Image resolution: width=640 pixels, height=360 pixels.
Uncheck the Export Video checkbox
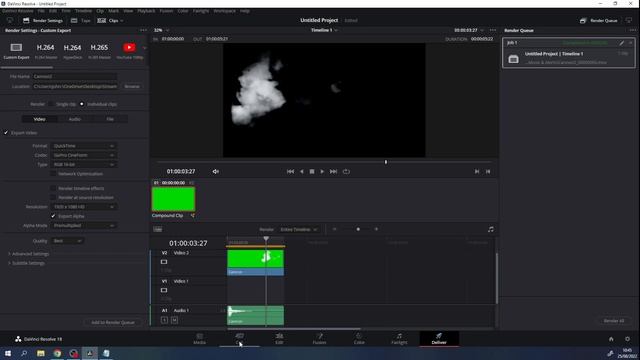6,133
